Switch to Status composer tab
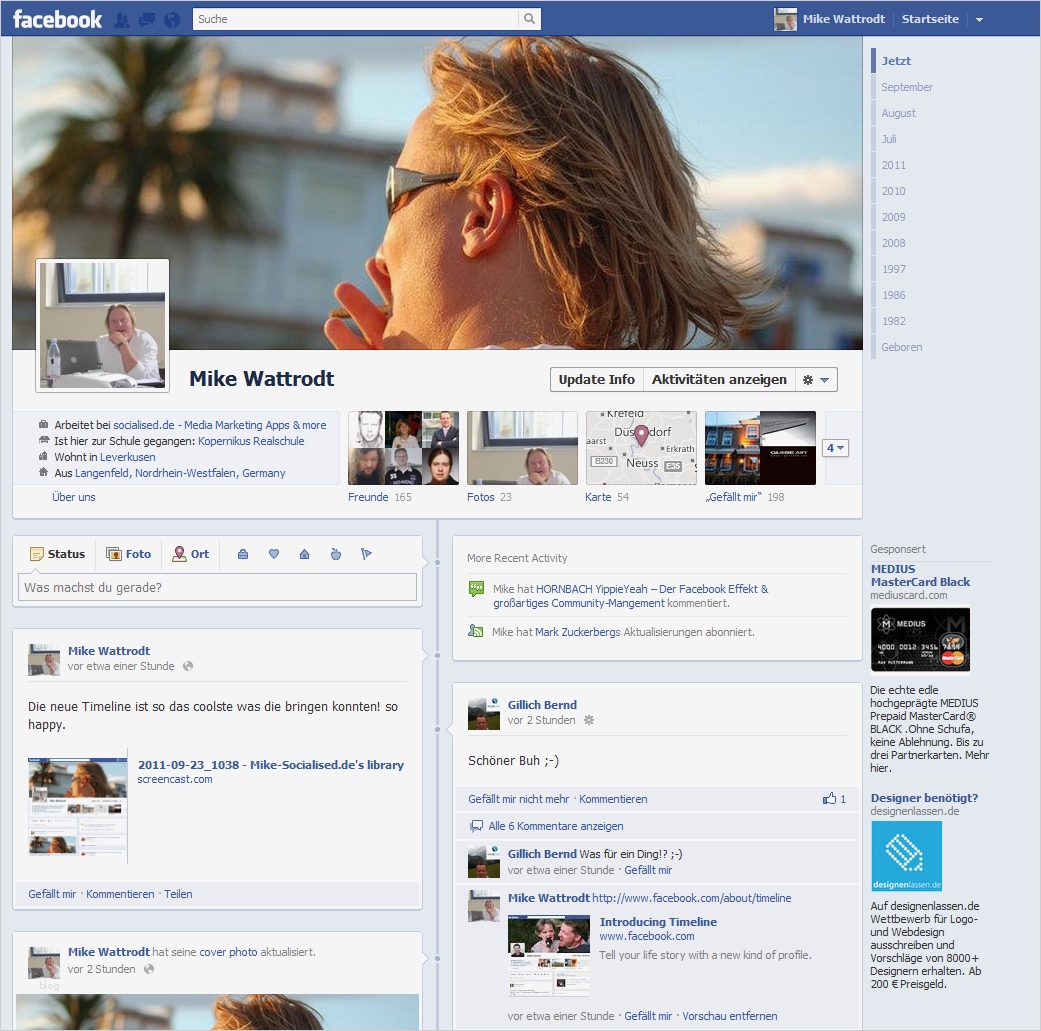Image resolution: width=1041 pixels, height=1031 pixels. pos(58,554)
